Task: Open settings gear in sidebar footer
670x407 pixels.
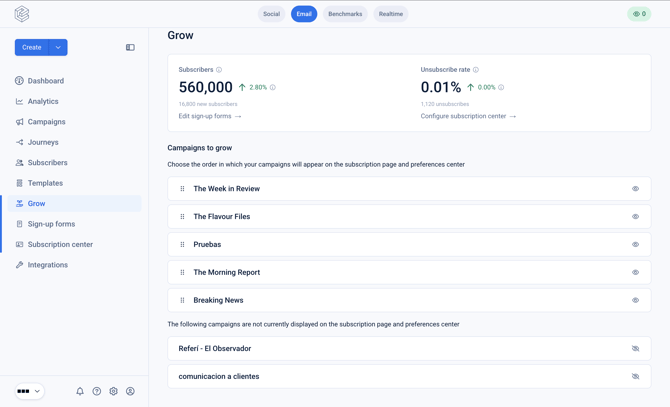Action: pyautogui.click(x=113, y=391)
